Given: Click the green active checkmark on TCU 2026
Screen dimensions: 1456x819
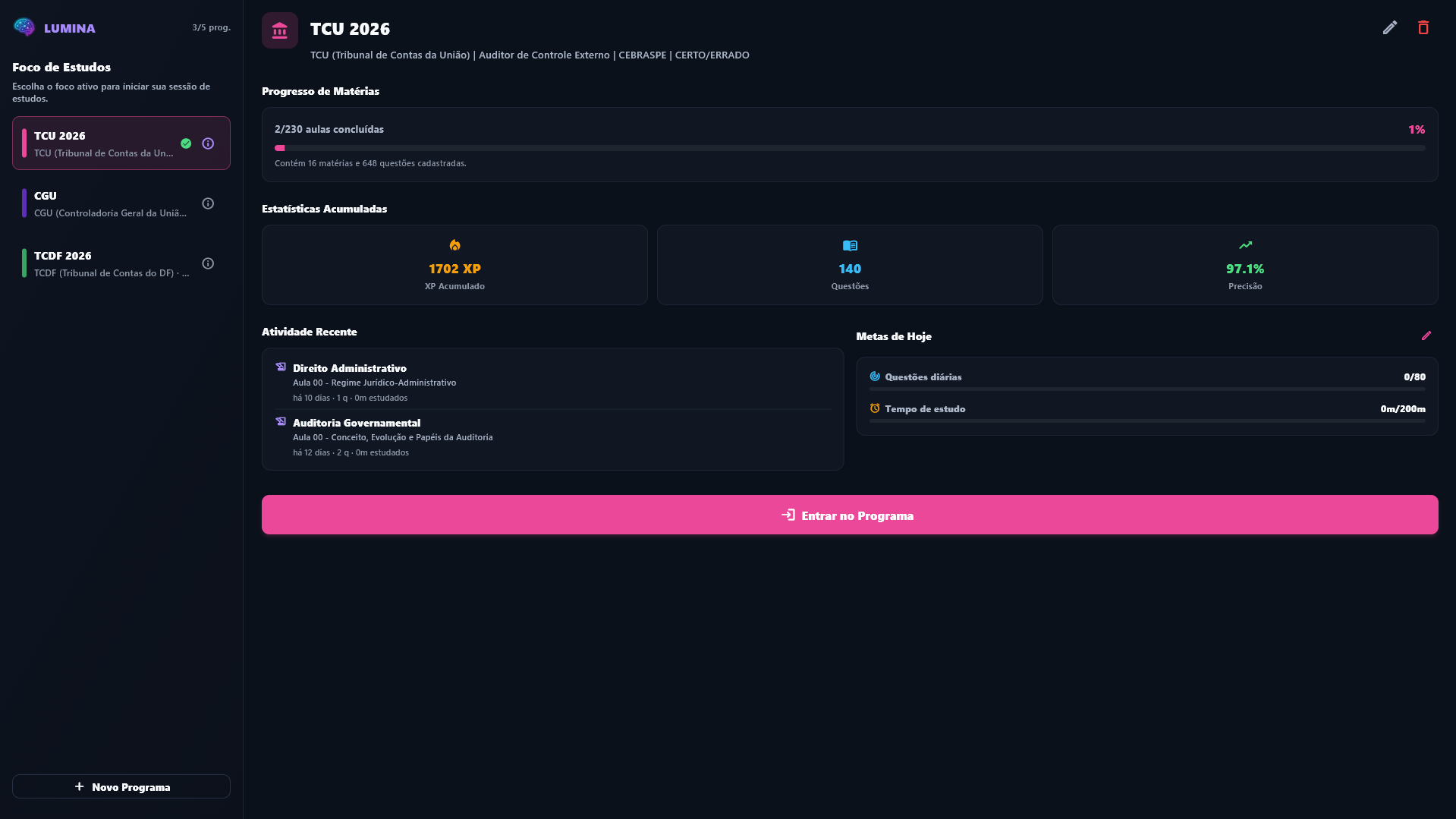Looking at the screenshot, I should point(186,143).
